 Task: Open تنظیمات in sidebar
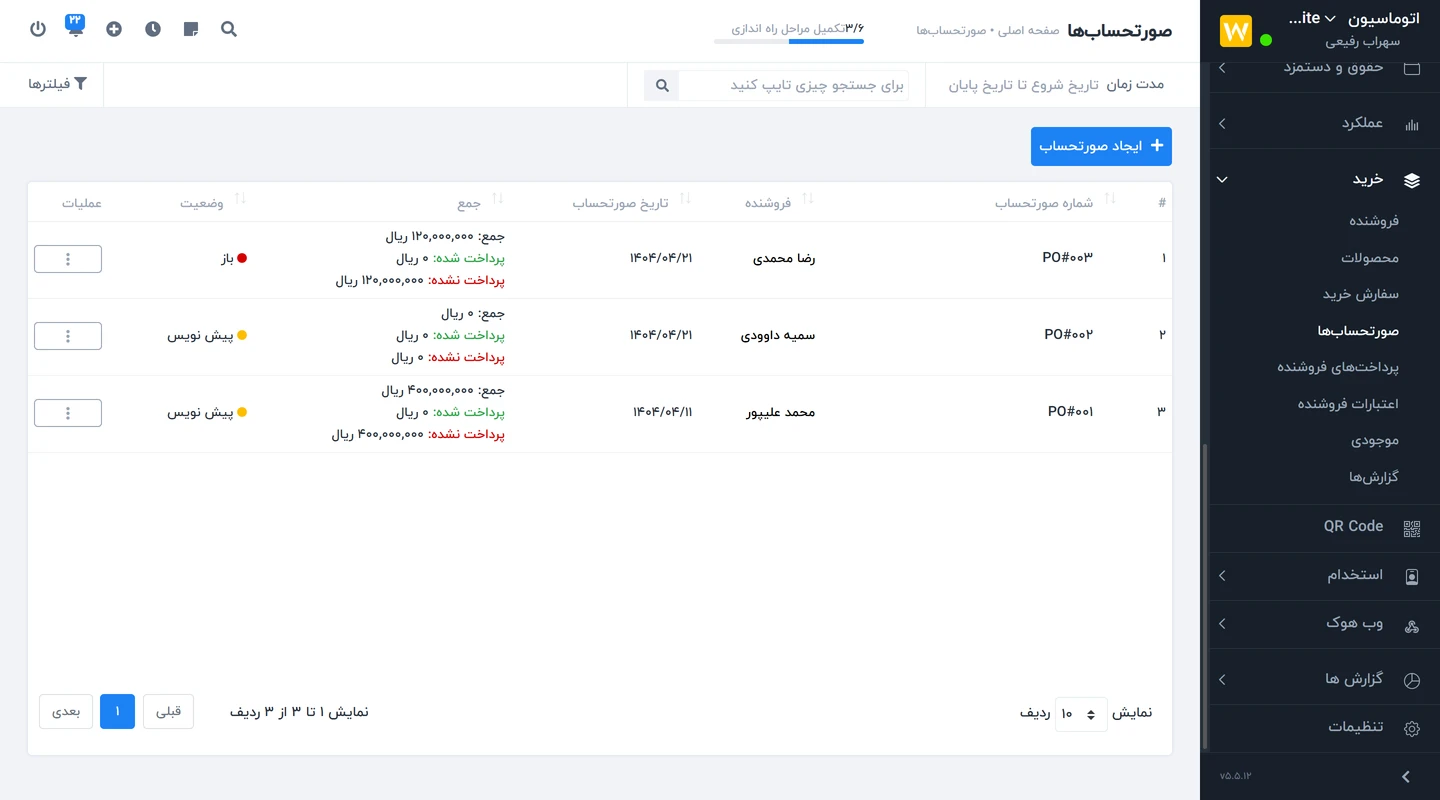[1356, 727]
